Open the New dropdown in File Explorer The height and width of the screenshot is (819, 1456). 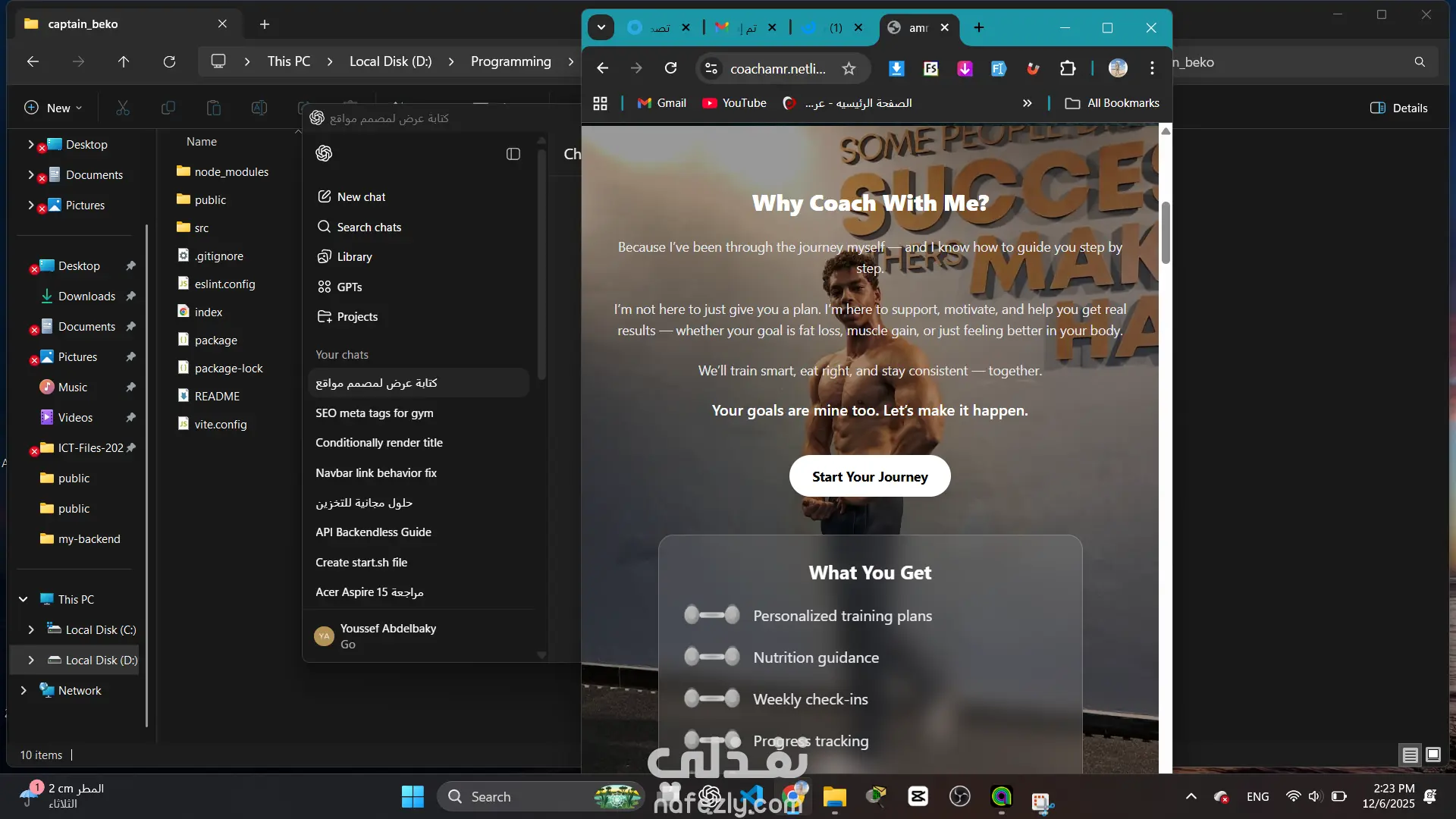tap(53, 108)
